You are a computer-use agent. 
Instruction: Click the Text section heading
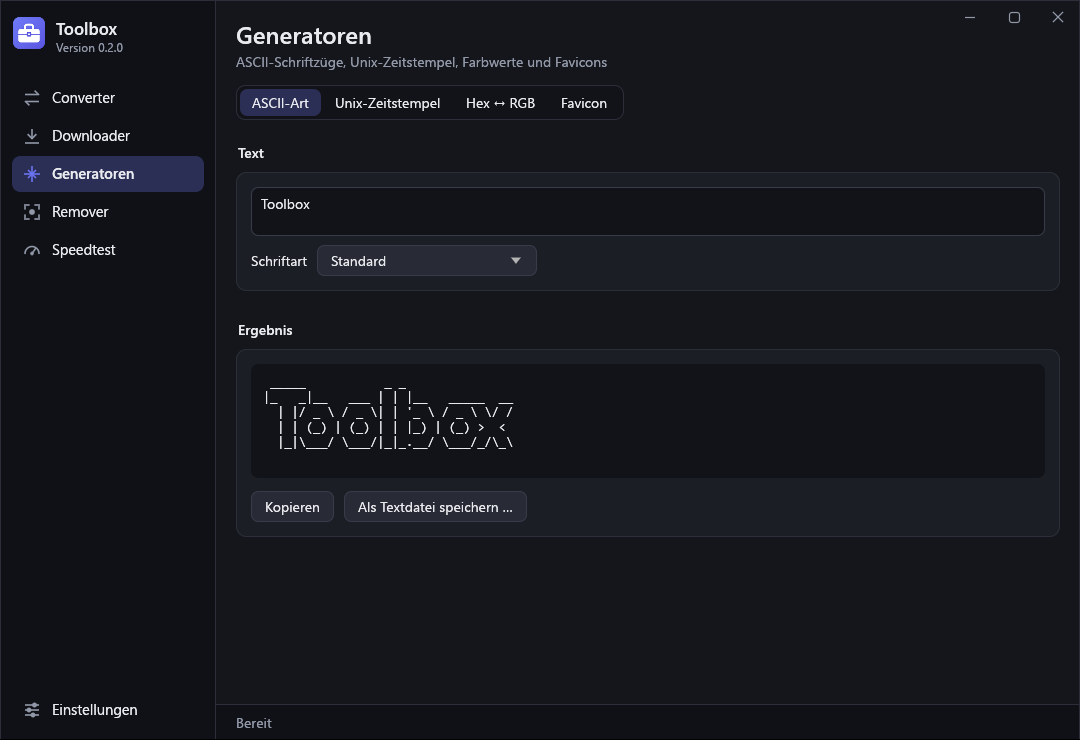(251, 153)
